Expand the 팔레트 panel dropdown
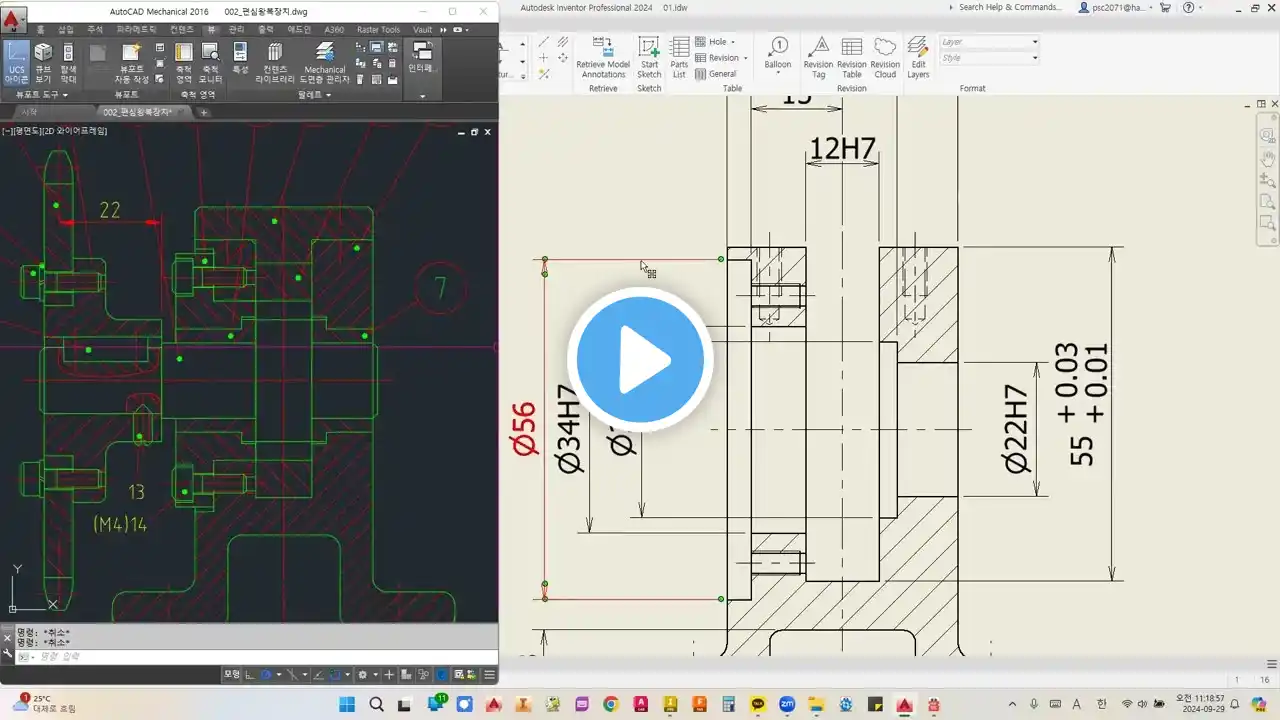Viewport: 1280px width, 720px height. [315, 95]
